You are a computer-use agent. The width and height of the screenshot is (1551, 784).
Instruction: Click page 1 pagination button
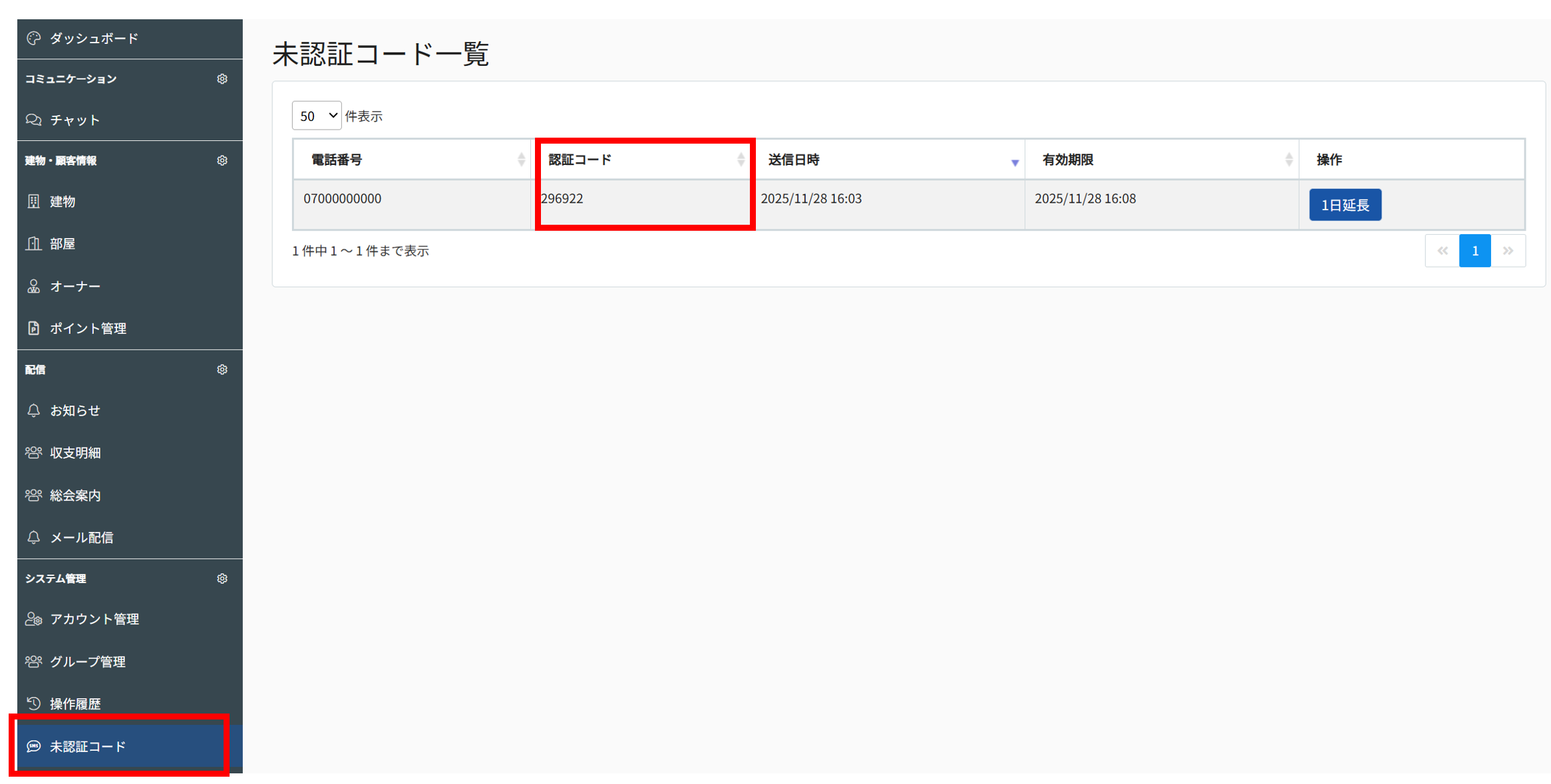[1474, 251]
